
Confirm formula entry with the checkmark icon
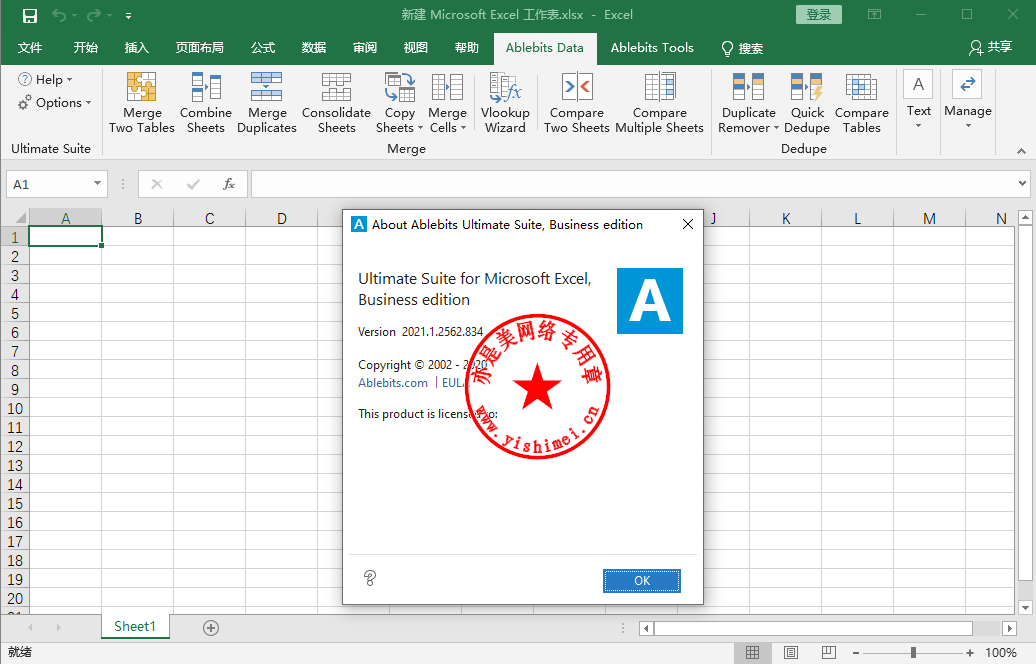[193, 184]
